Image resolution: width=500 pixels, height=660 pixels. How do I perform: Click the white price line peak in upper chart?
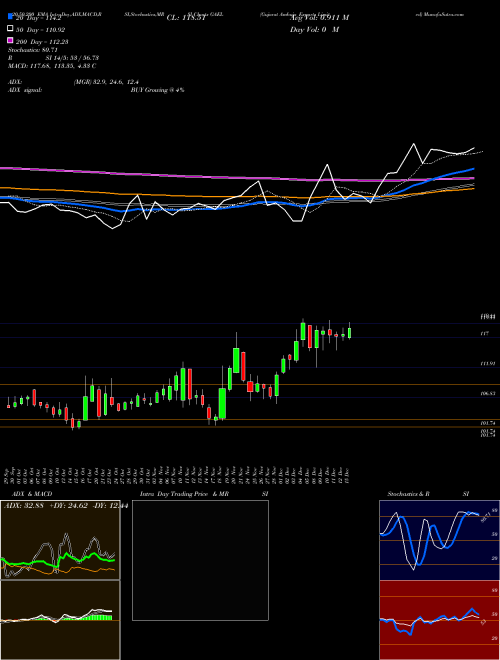[x=414, y=144]
